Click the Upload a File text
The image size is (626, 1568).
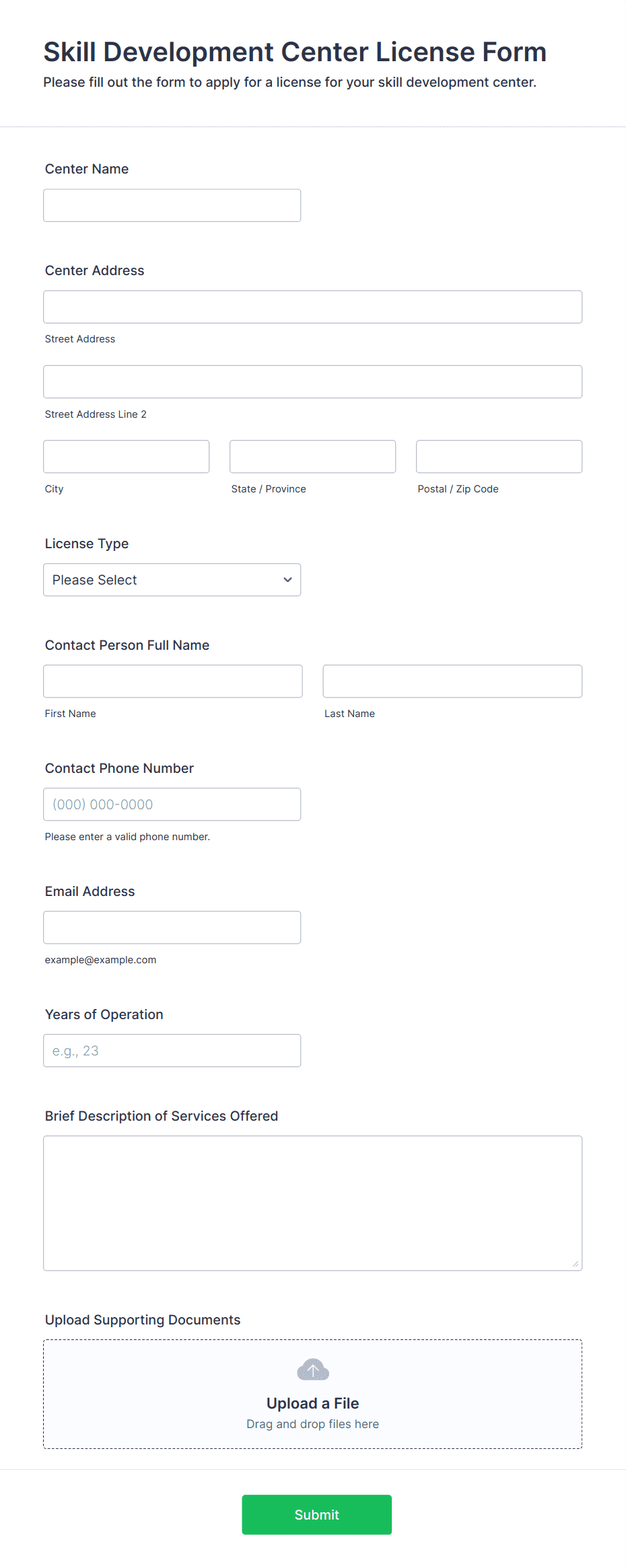(313, 1403)
